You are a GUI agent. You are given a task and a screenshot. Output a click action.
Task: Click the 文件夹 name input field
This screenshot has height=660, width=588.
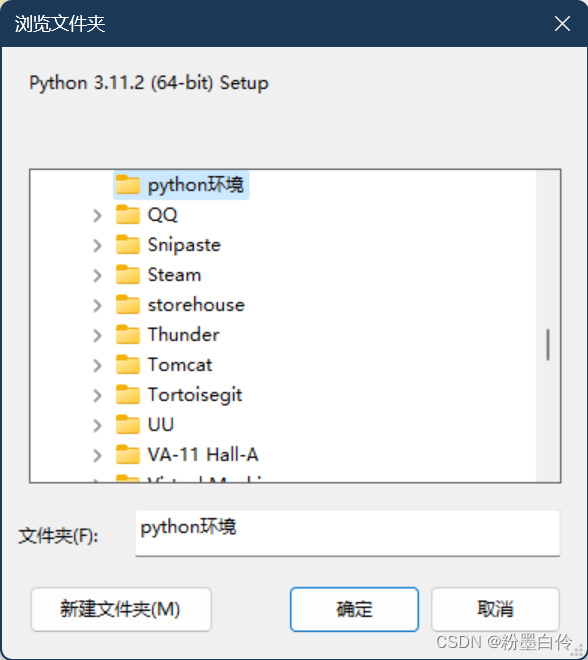tap(347, 533)
